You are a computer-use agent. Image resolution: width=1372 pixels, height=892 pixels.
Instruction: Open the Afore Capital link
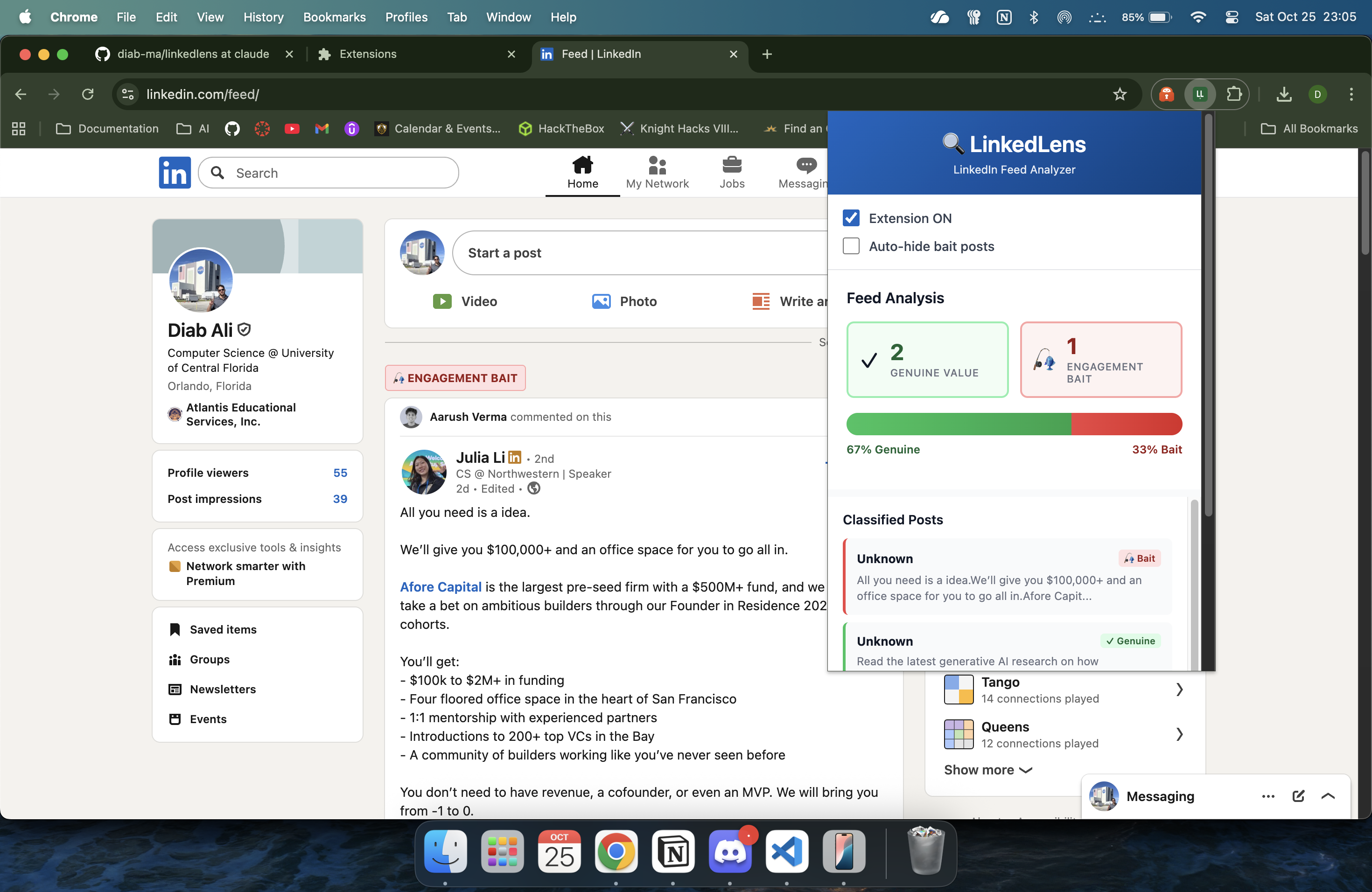pyautogui.click(x=441, y=586)
